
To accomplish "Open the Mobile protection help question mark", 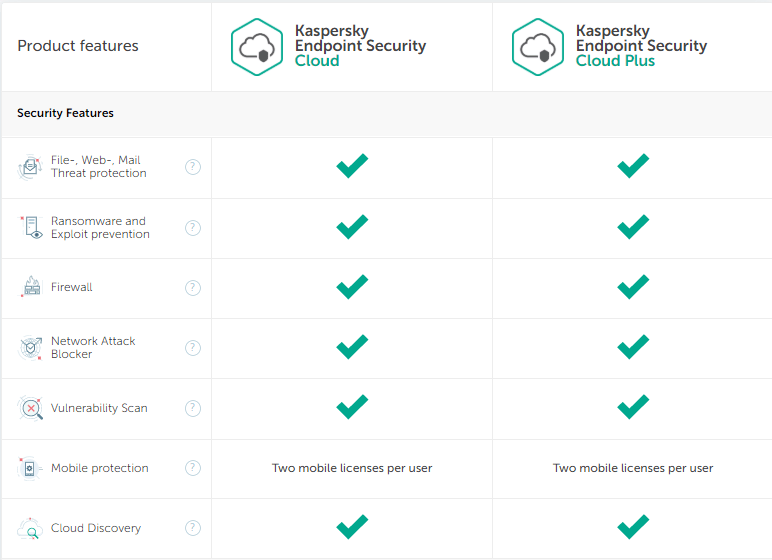I will (x=193, y=468).
